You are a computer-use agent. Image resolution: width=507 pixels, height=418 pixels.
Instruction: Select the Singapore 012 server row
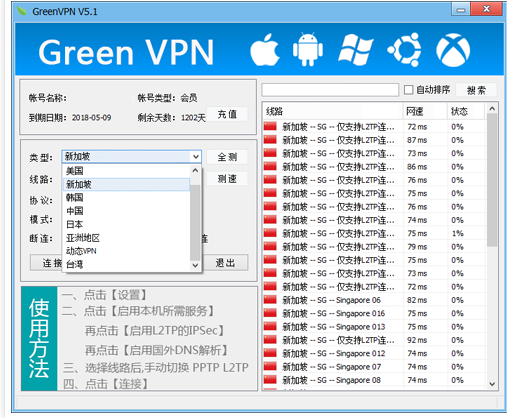[x=374, y=353]
